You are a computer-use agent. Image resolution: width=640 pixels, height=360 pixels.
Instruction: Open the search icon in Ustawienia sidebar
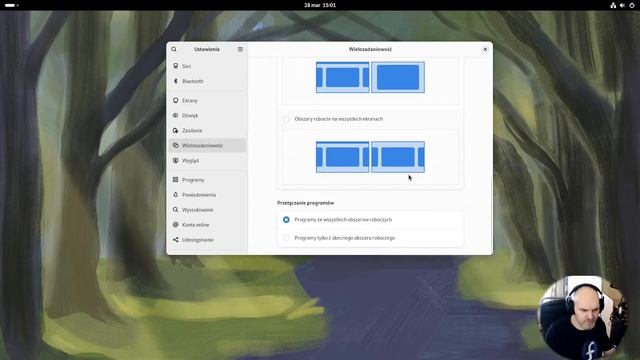tap(174, 49)
